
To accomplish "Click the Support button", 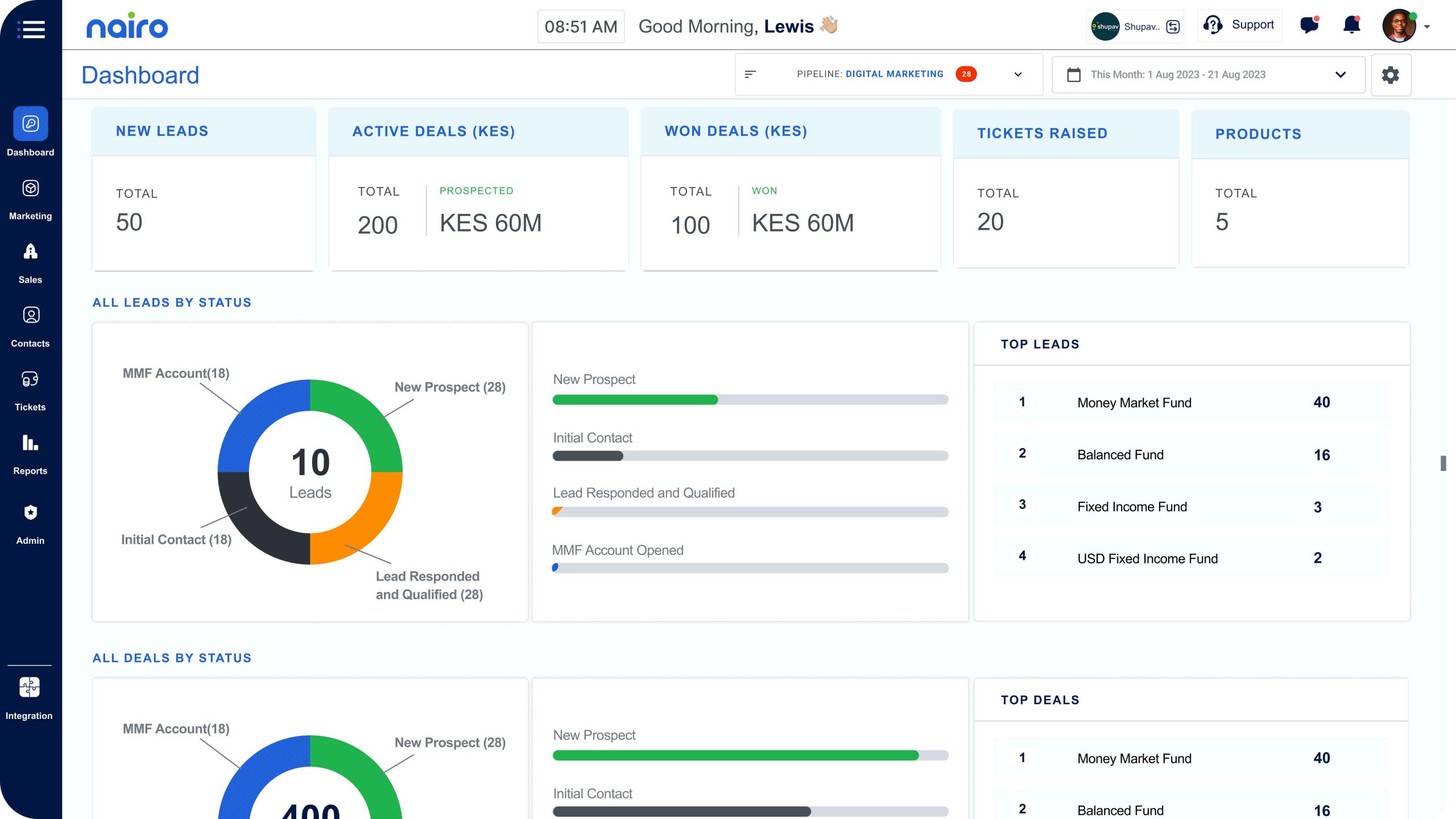I will click(x=1240, y=25).
